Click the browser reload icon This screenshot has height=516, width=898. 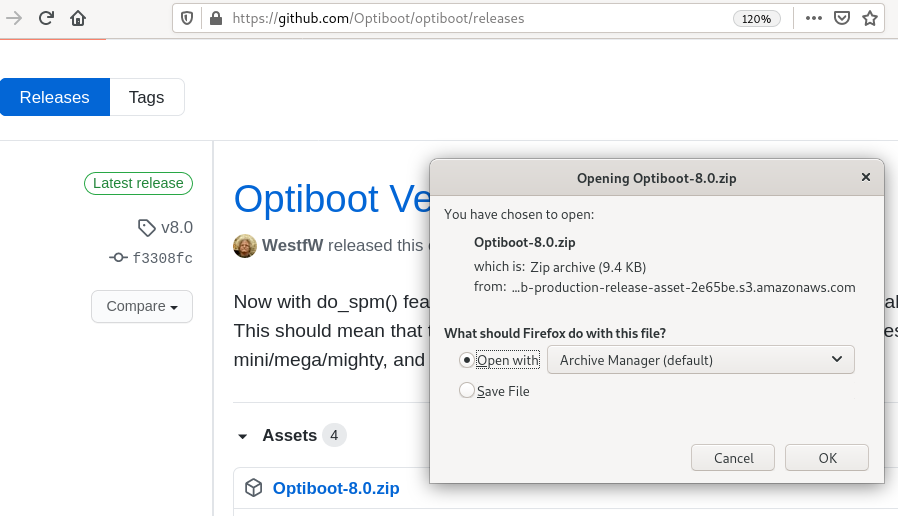[46, 18]
